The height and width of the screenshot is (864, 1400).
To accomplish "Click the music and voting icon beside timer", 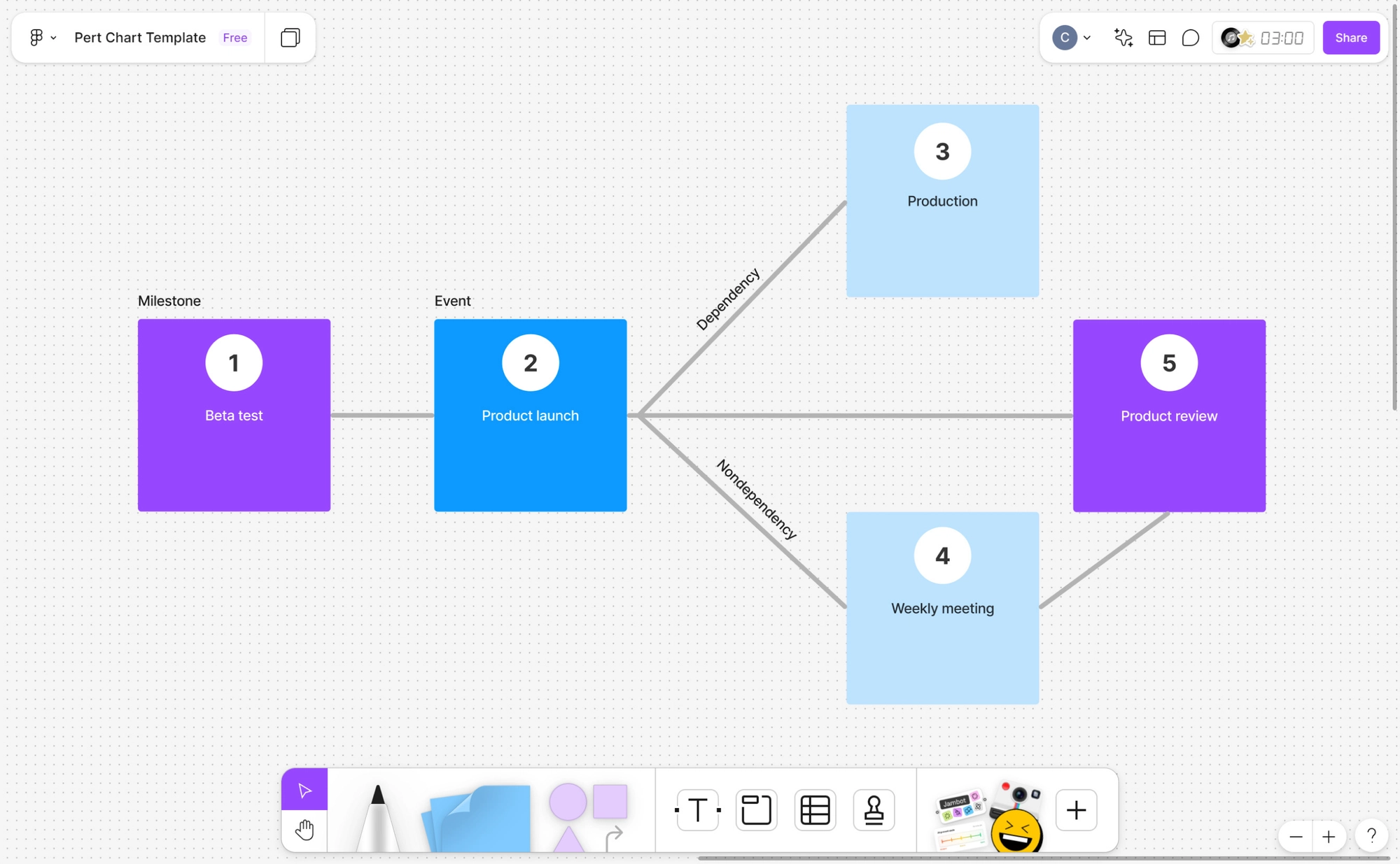I will click(1237, 38).
